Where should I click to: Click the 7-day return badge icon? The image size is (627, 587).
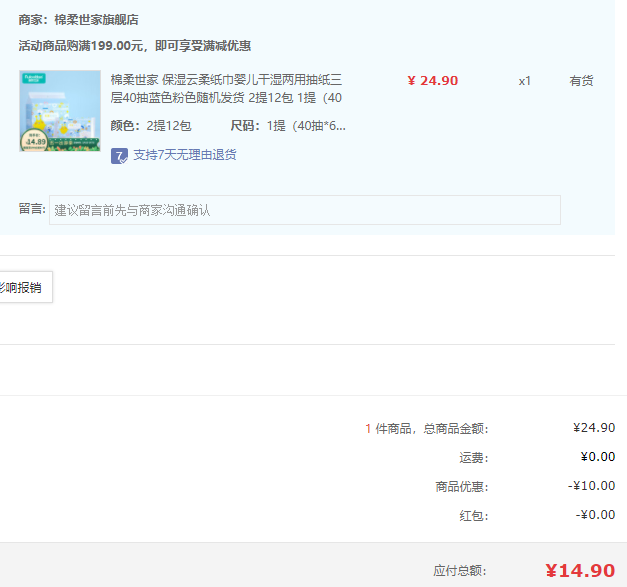point(119,156)
